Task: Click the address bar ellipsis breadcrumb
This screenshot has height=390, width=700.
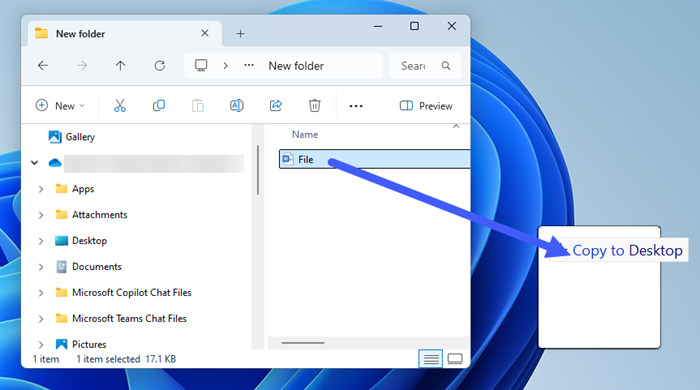Action: click(x=249, y=65)
